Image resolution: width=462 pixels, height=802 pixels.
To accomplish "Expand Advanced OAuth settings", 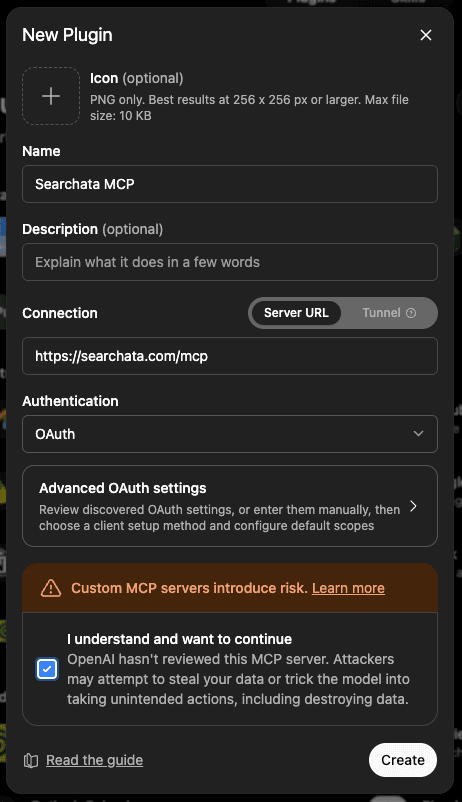I will (x=230, y=506).
